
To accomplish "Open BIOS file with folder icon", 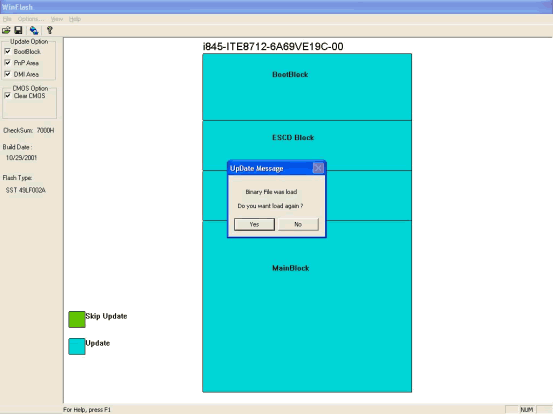I will pos(6,30).
